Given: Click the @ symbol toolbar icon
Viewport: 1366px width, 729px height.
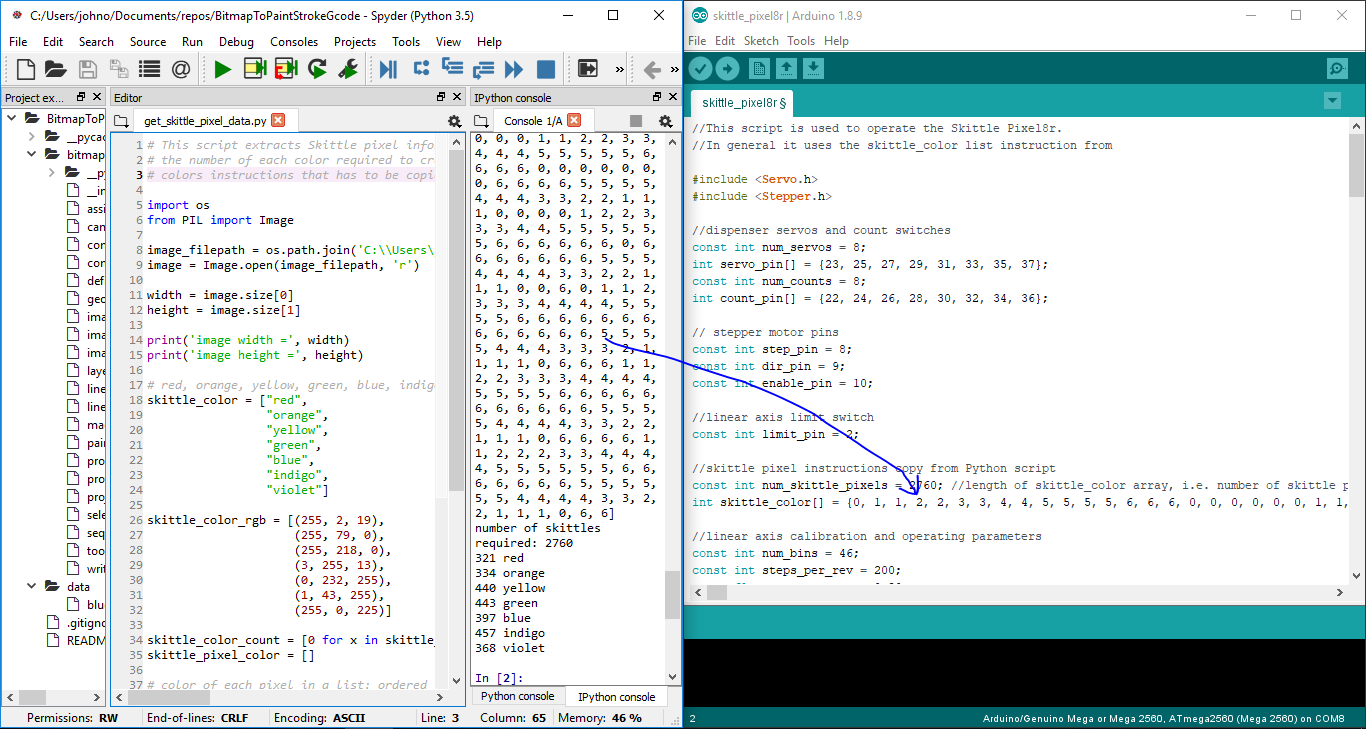Looking at the screenshot, I should (x=180, y=69).
